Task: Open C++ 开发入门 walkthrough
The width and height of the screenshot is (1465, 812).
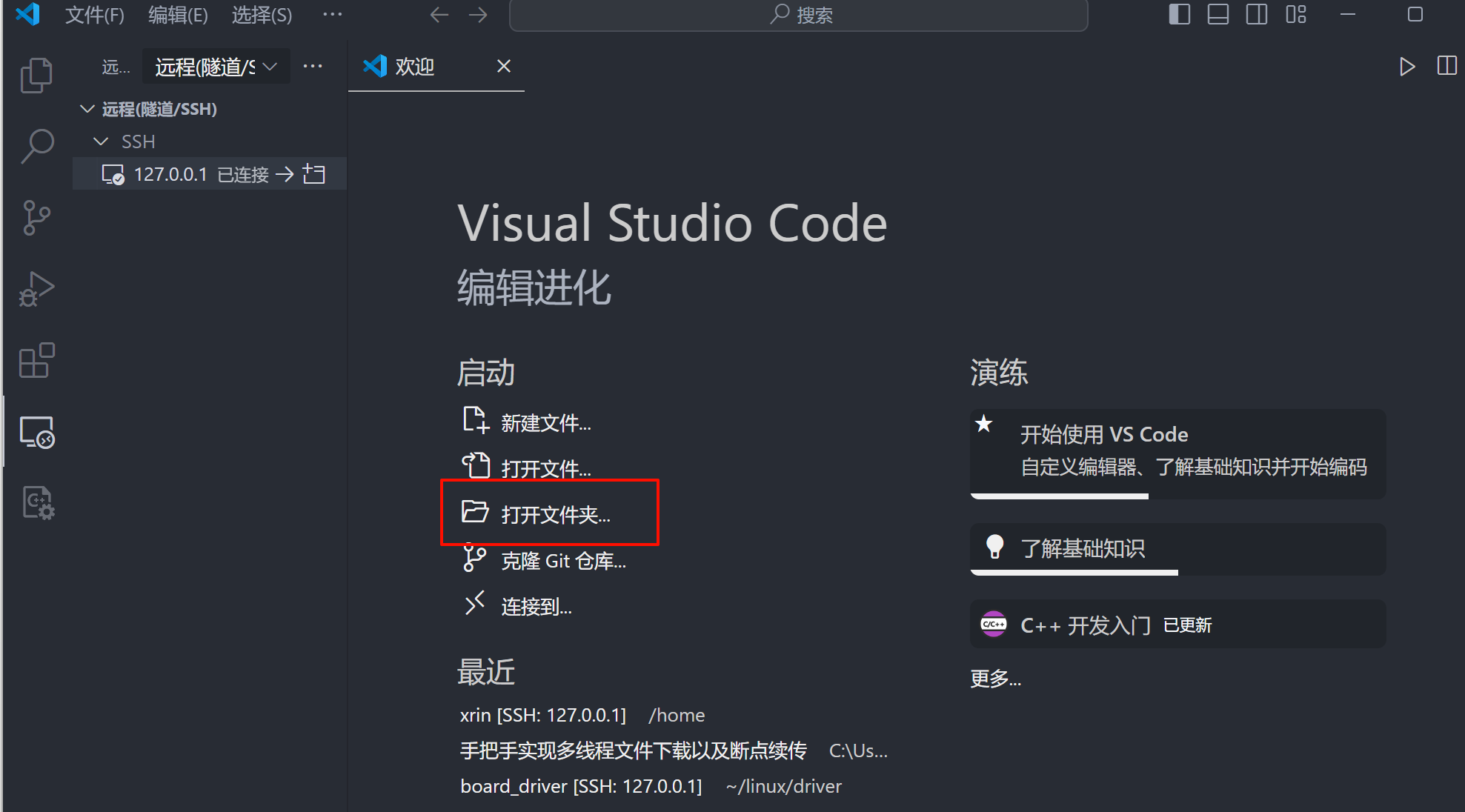Action: (1178, 625)
